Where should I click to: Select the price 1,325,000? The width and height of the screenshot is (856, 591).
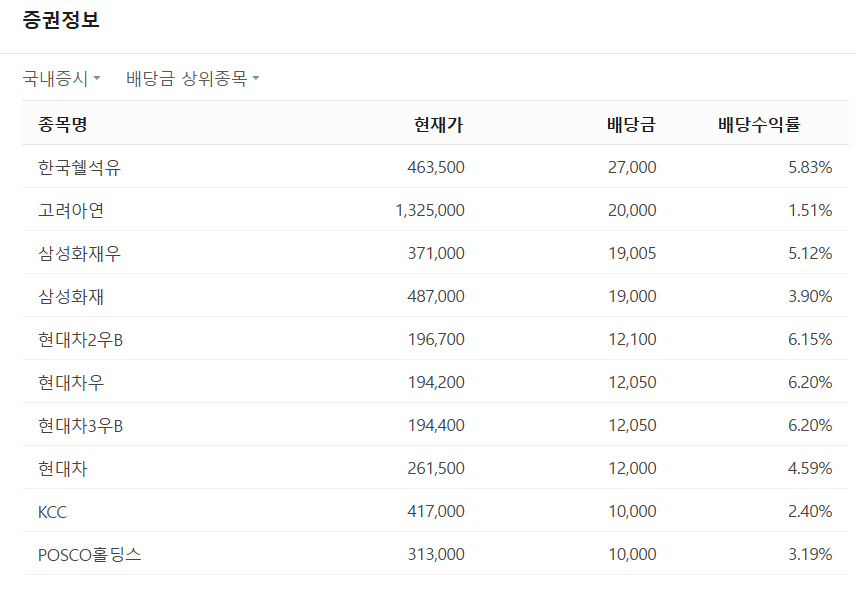[x=430, y=210]
